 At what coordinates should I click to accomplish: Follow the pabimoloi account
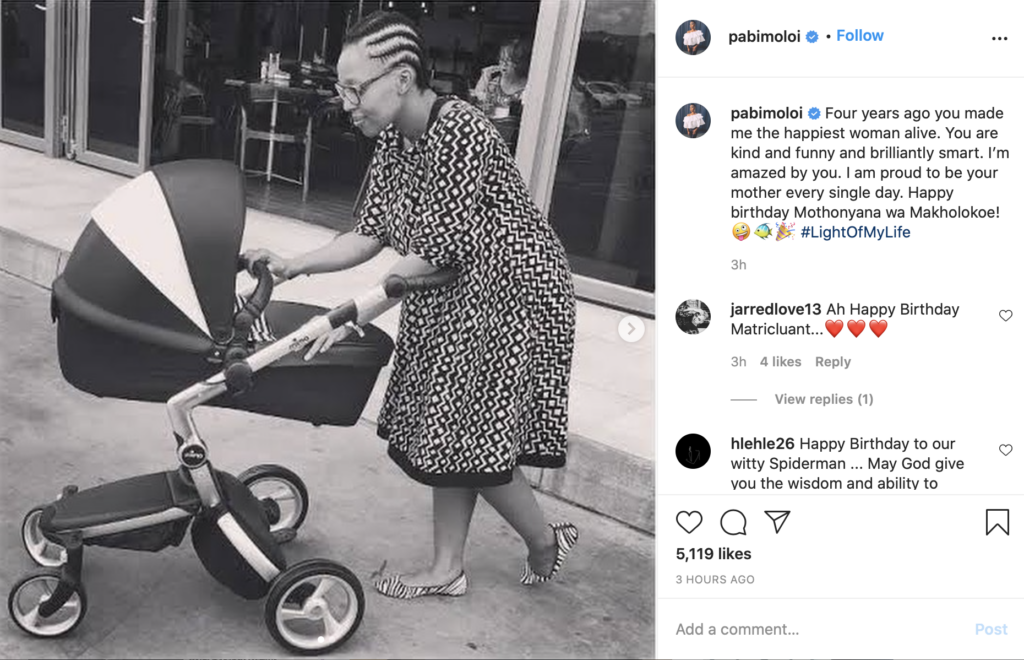[859, 36]
